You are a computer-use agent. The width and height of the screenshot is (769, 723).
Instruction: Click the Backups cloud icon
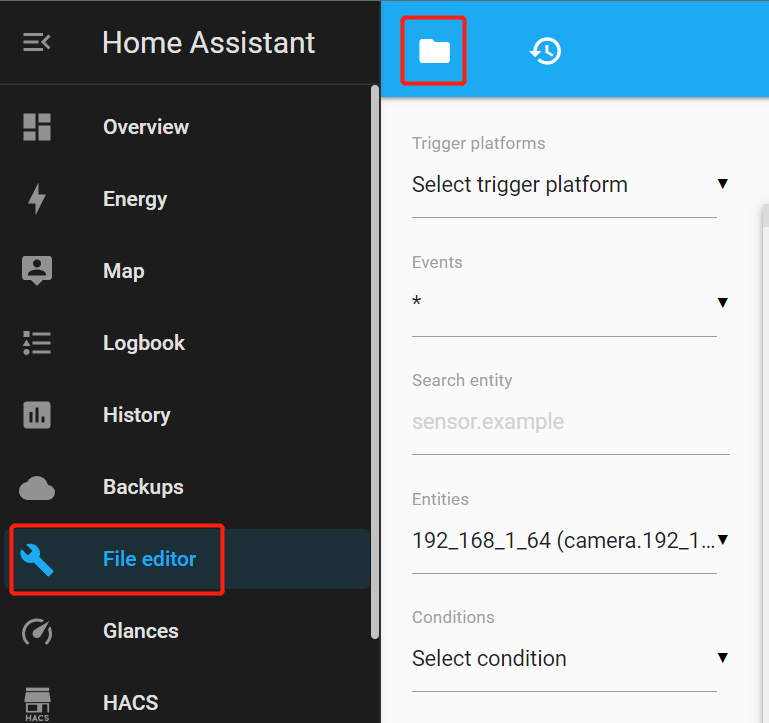click(x=37, y=488)
